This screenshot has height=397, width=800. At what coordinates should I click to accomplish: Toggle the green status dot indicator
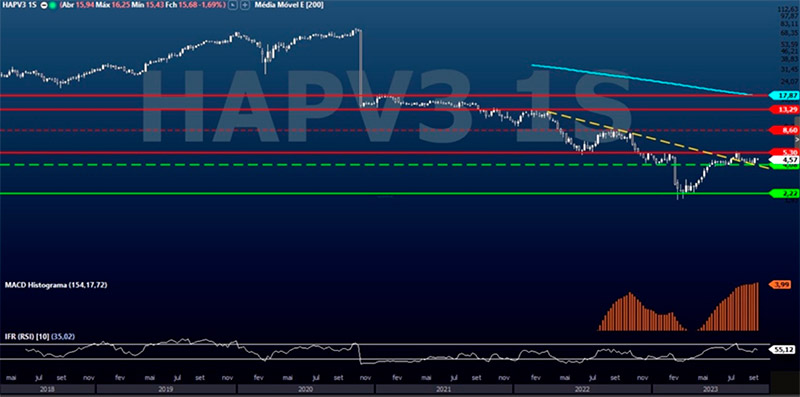click(x=53, y=5)
